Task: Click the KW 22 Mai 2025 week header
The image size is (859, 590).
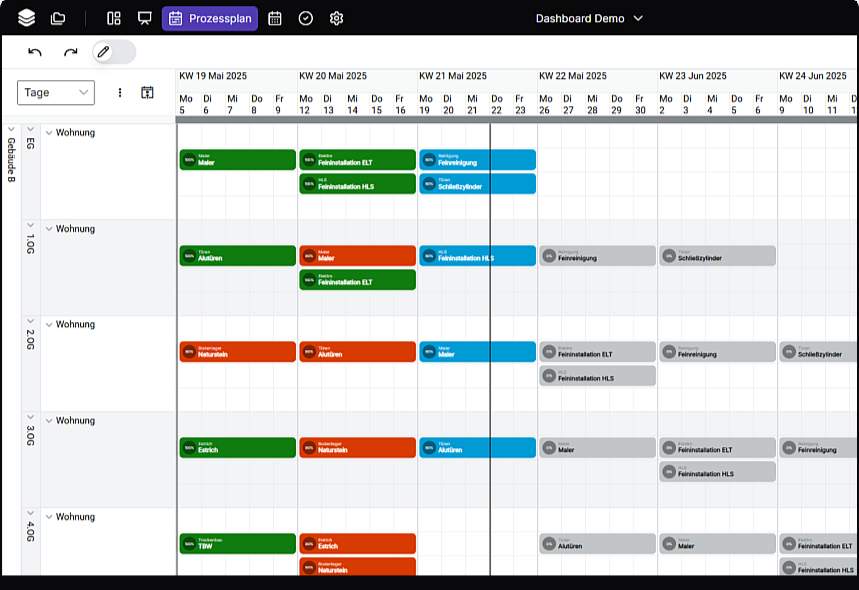Action: (x=573, y=76)
